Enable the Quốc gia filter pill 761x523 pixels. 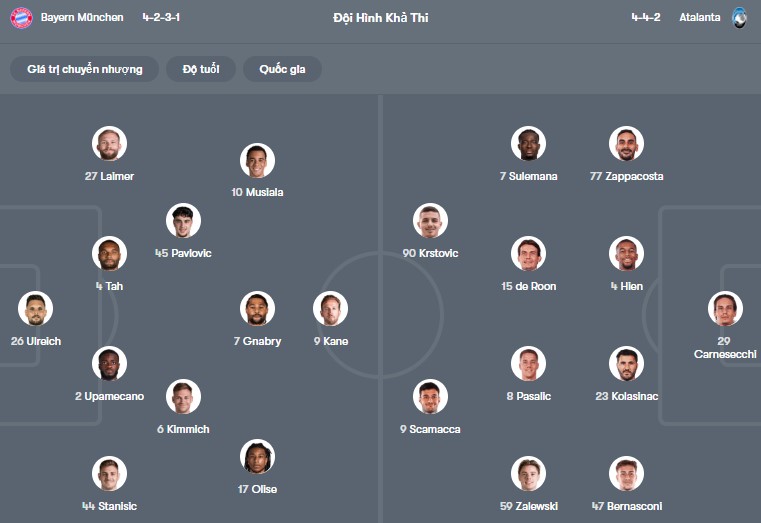[x=282, y=69]
